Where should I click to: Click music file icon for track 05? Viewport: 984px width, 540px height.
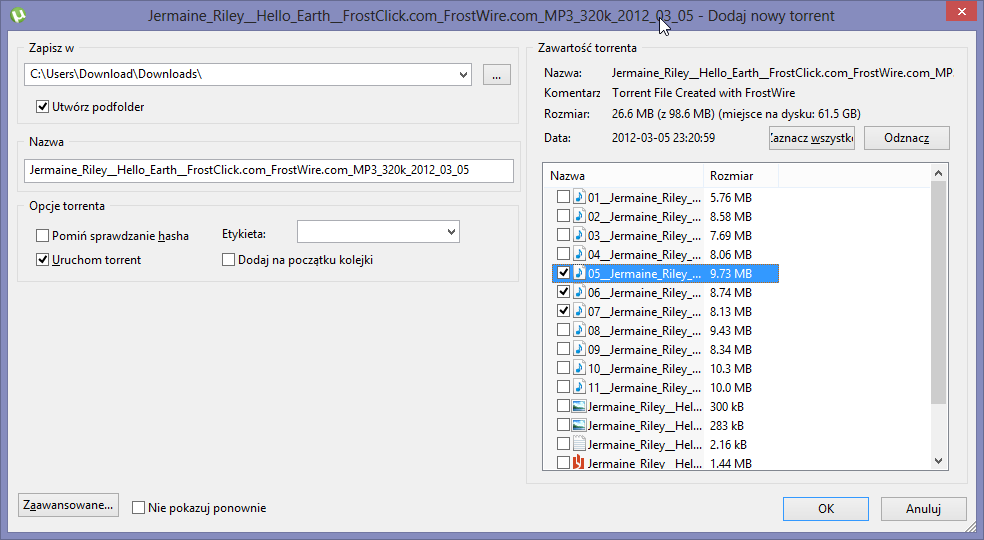579,273
